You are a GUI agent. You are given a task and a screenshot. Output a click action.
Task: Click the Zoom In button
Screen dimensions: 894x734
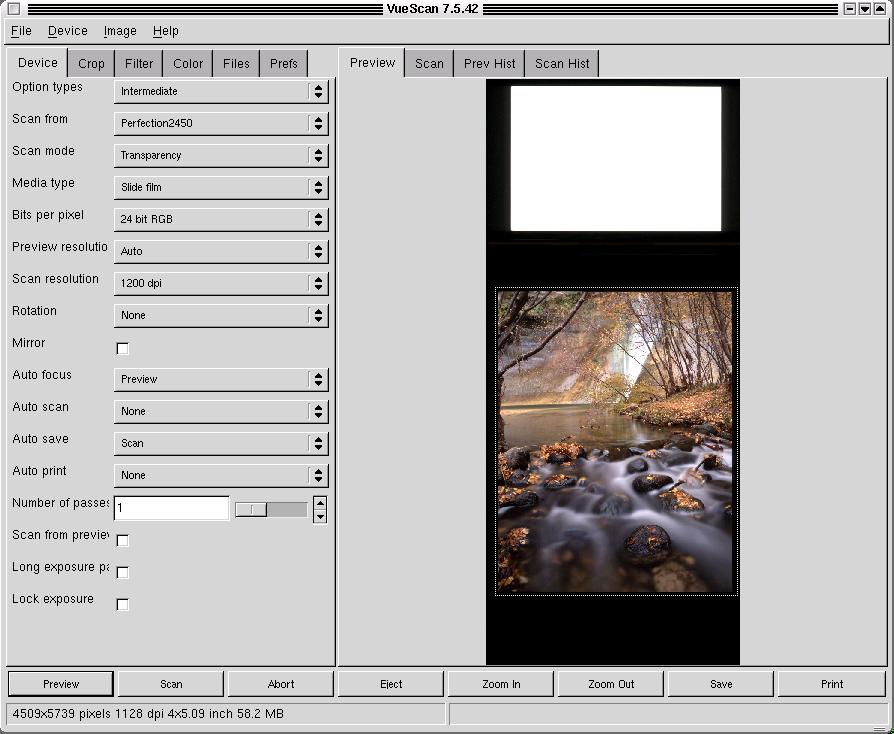coord(501,684)
